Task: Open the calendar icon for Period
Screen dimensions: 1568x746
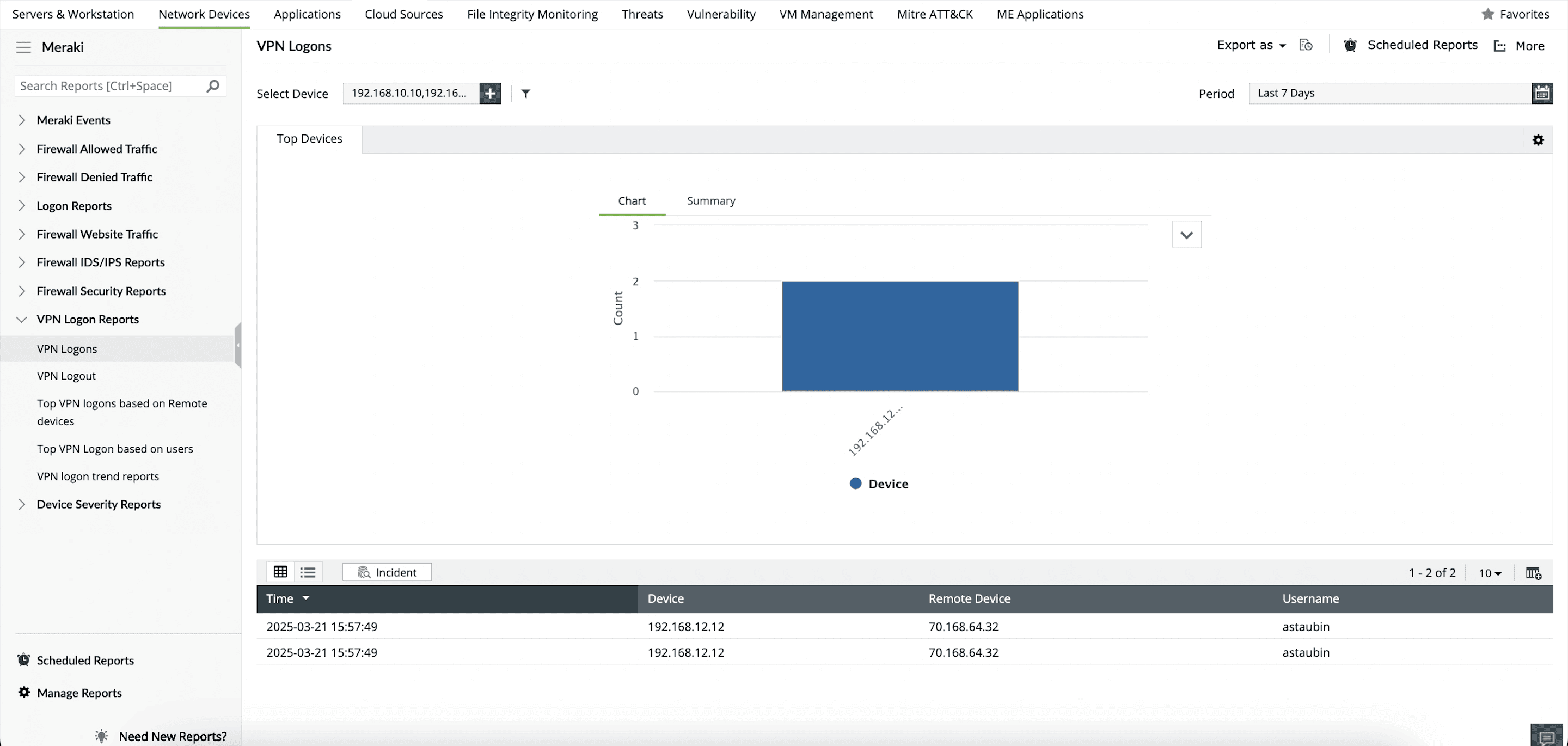Action: pos(1542,93)
